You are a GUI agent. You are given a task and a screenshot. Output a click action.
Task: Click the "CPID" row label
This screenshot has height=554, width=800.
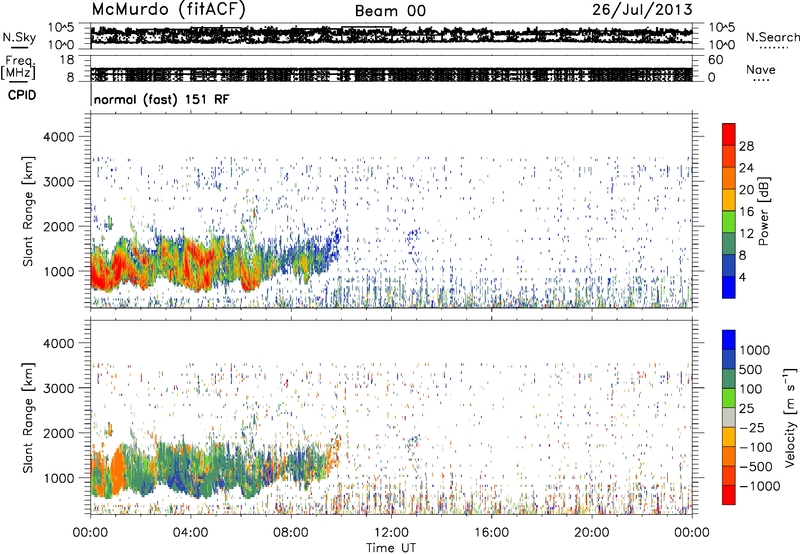[x=22, y=95]
